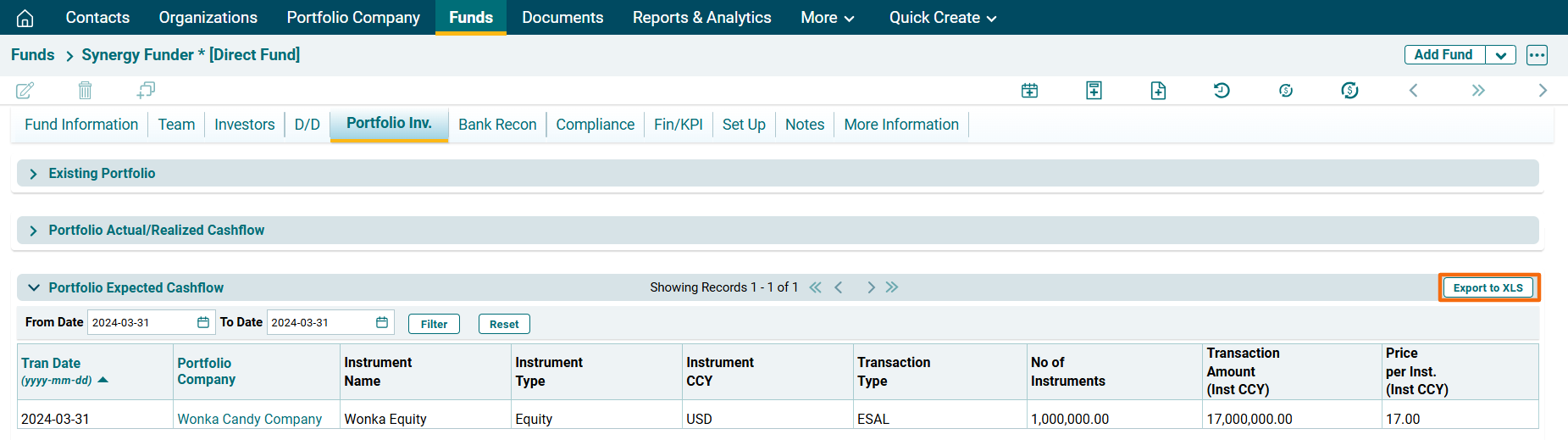Click the home icon in navigation bar
The width and height of the screenshot is (1568, 440).
coord(25,18)
